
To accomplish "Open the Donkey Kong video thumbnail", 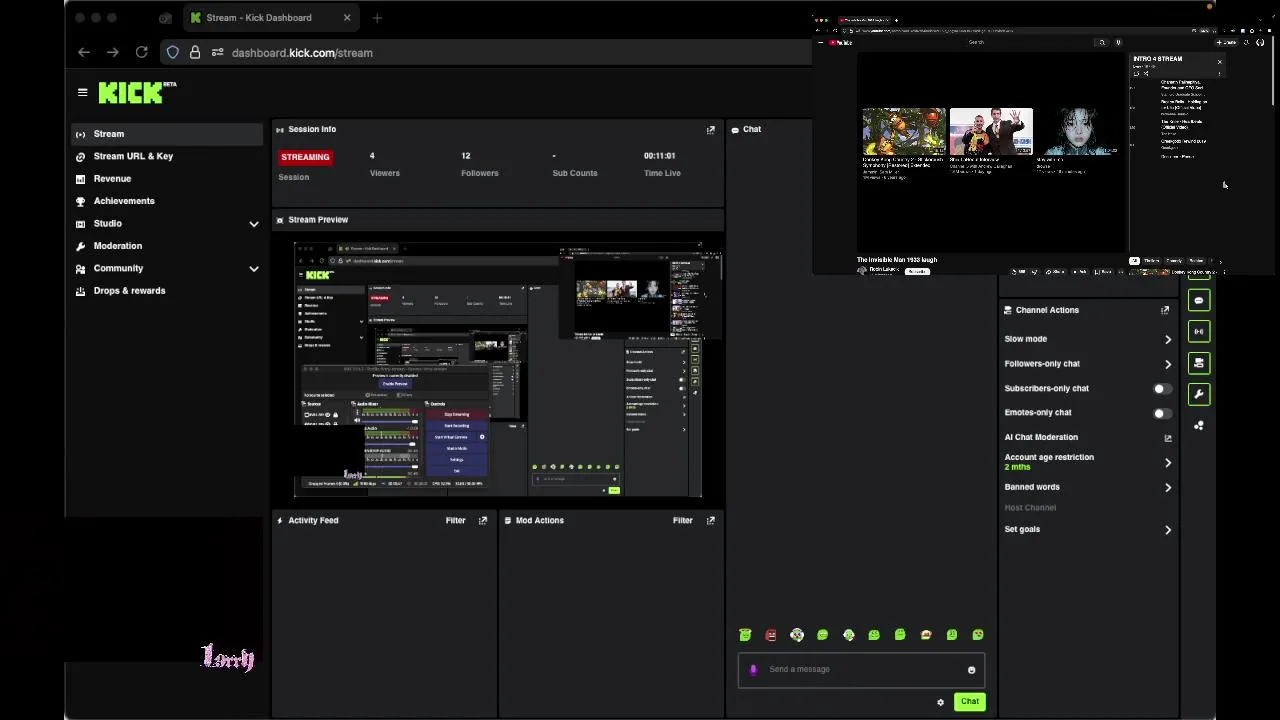I will tap(904, 131).
